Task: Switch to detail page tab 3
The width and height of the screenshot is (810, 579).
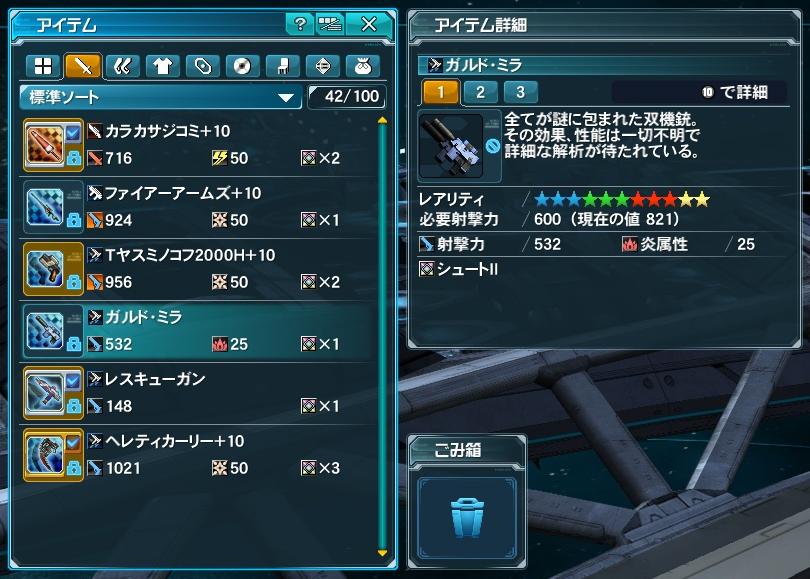Action: tap(520, 92)
